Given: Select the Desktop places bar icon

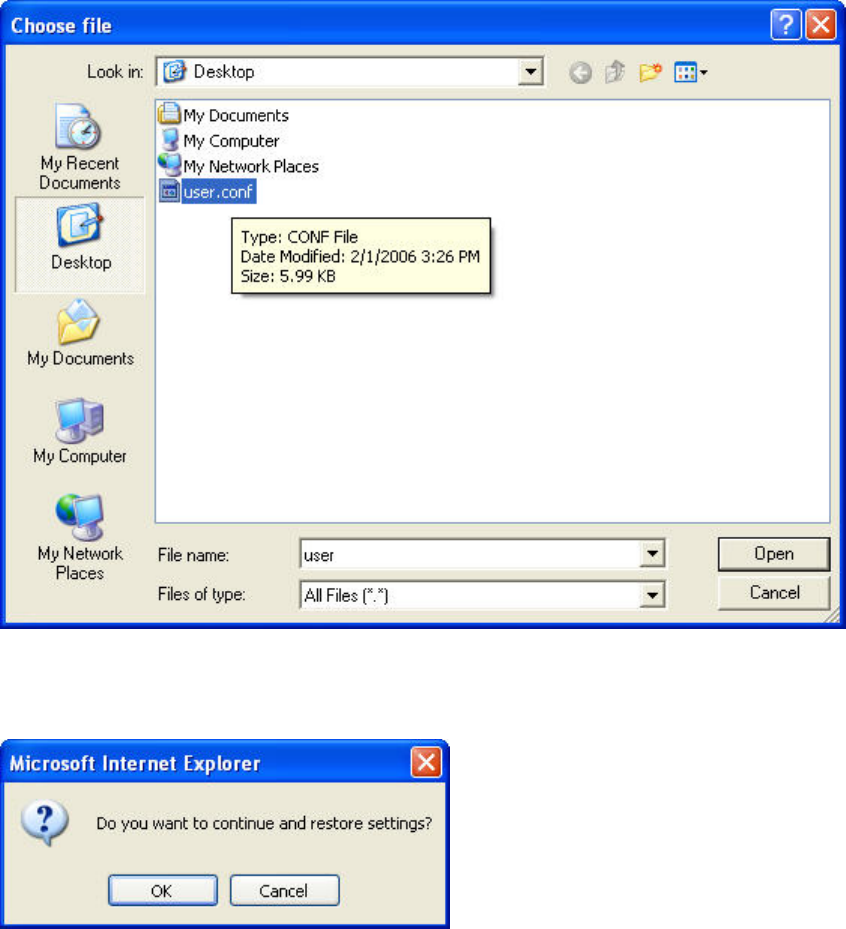Looking at the screenshot, I should click(x=80, y=244).
